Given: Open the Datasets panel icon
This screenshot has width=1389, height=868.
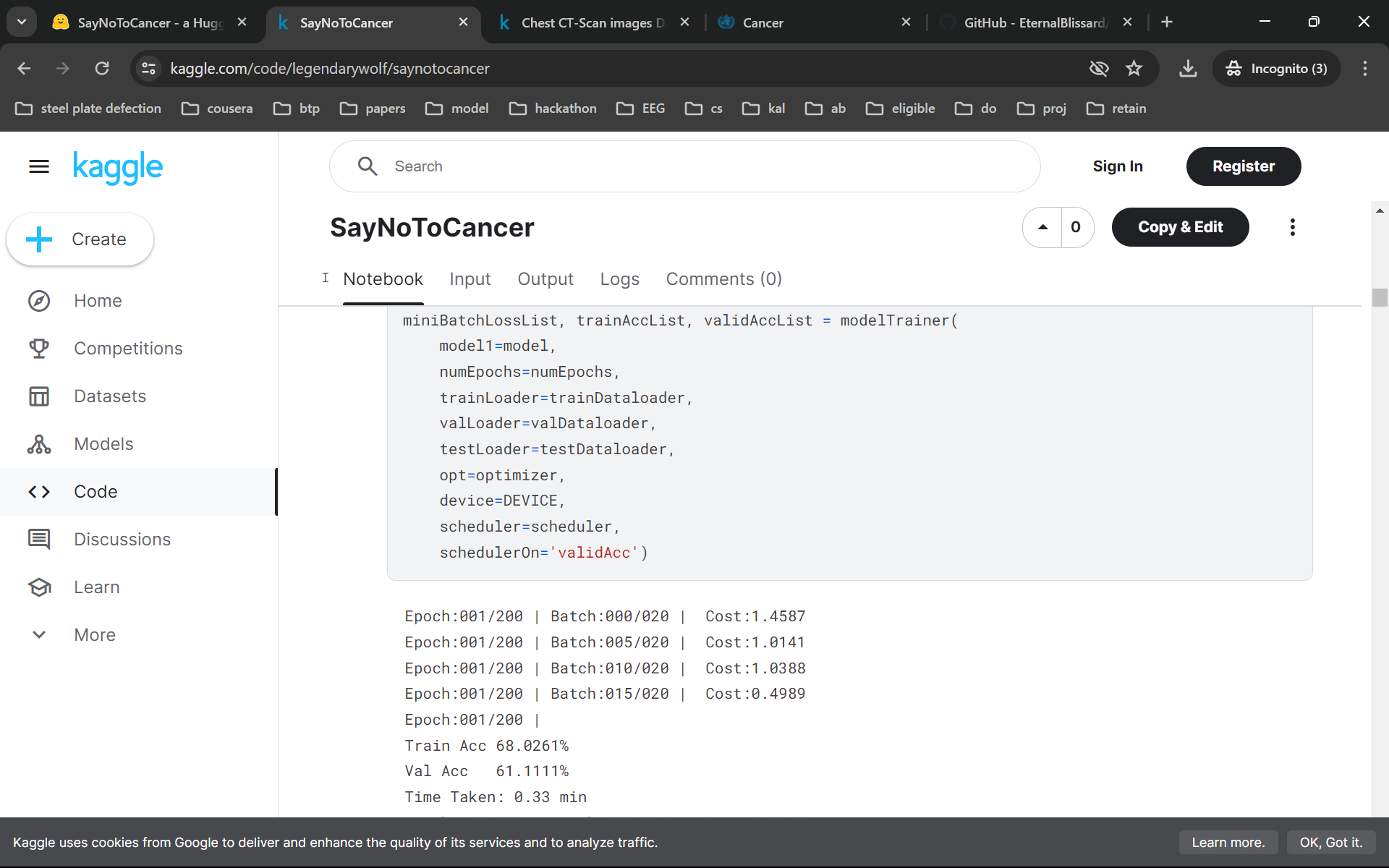Looking at the screenshot, I should click(40, 396).
